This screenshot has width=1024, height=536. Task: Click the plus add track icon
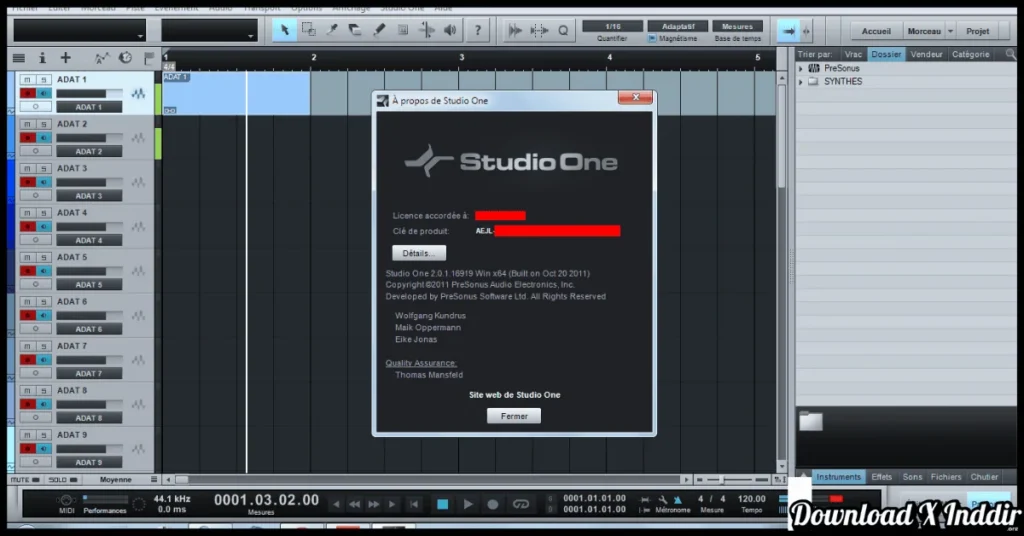pos(65,58)
